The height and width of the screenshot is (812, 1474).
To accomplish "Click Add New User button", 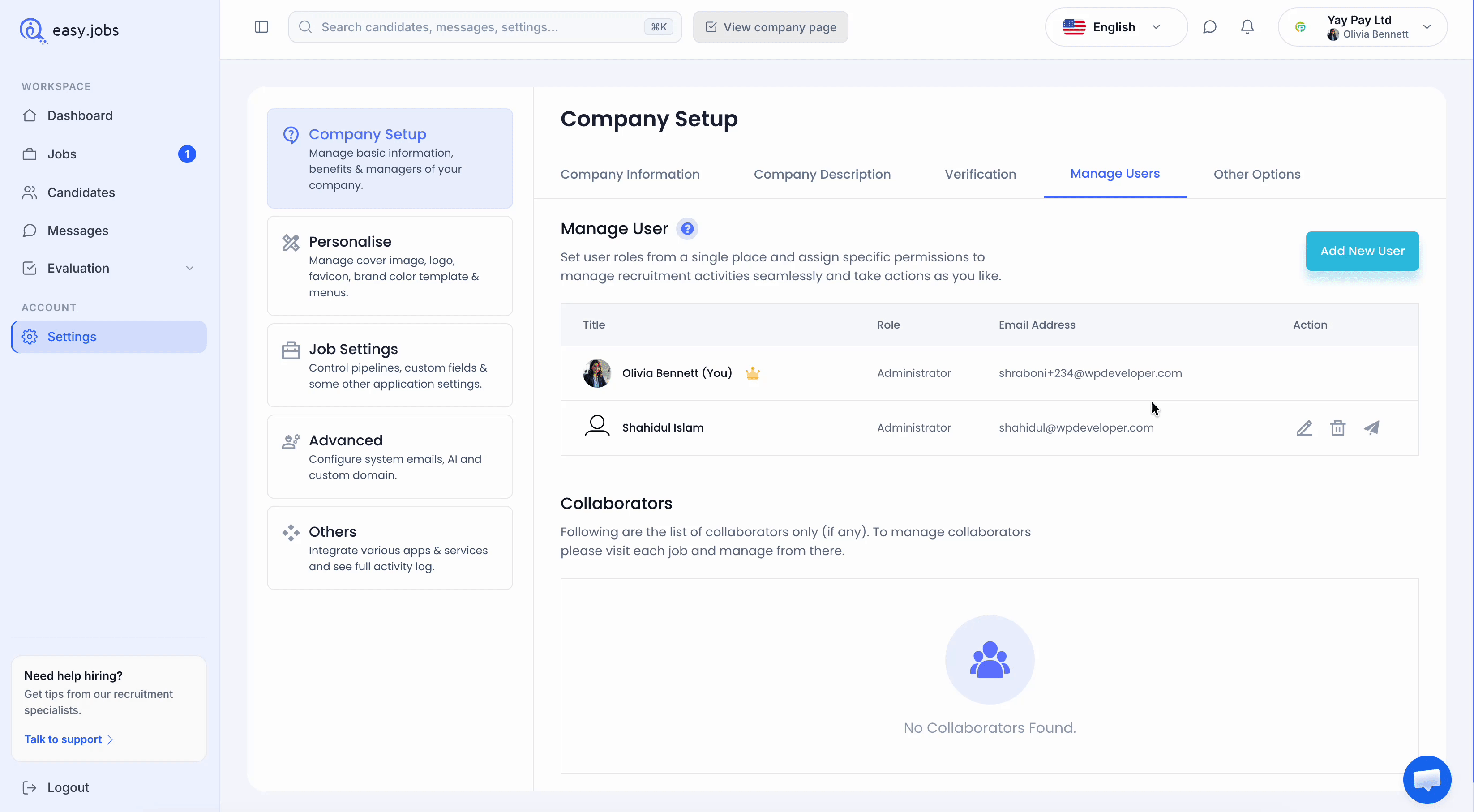I will (1362, 251).
